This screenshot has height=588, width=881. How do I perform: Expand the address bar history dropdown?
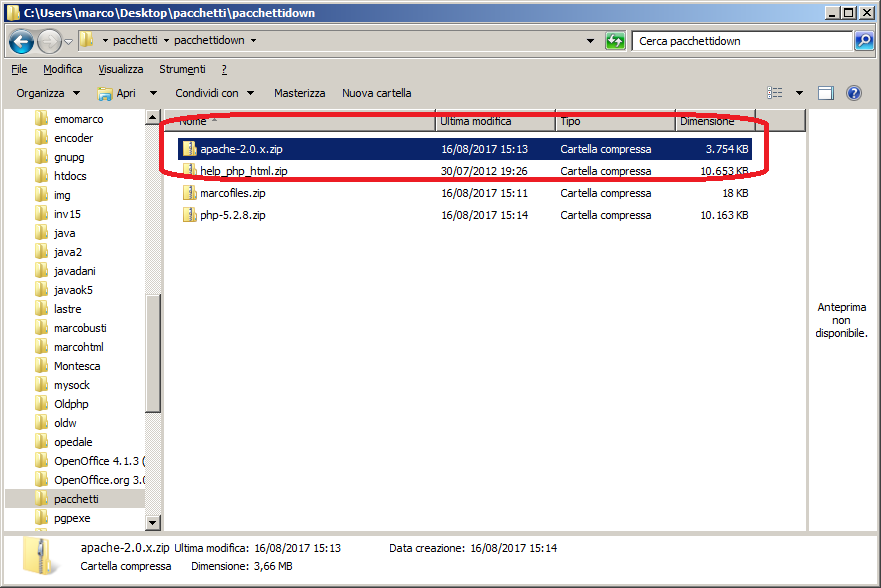(591, 41)
